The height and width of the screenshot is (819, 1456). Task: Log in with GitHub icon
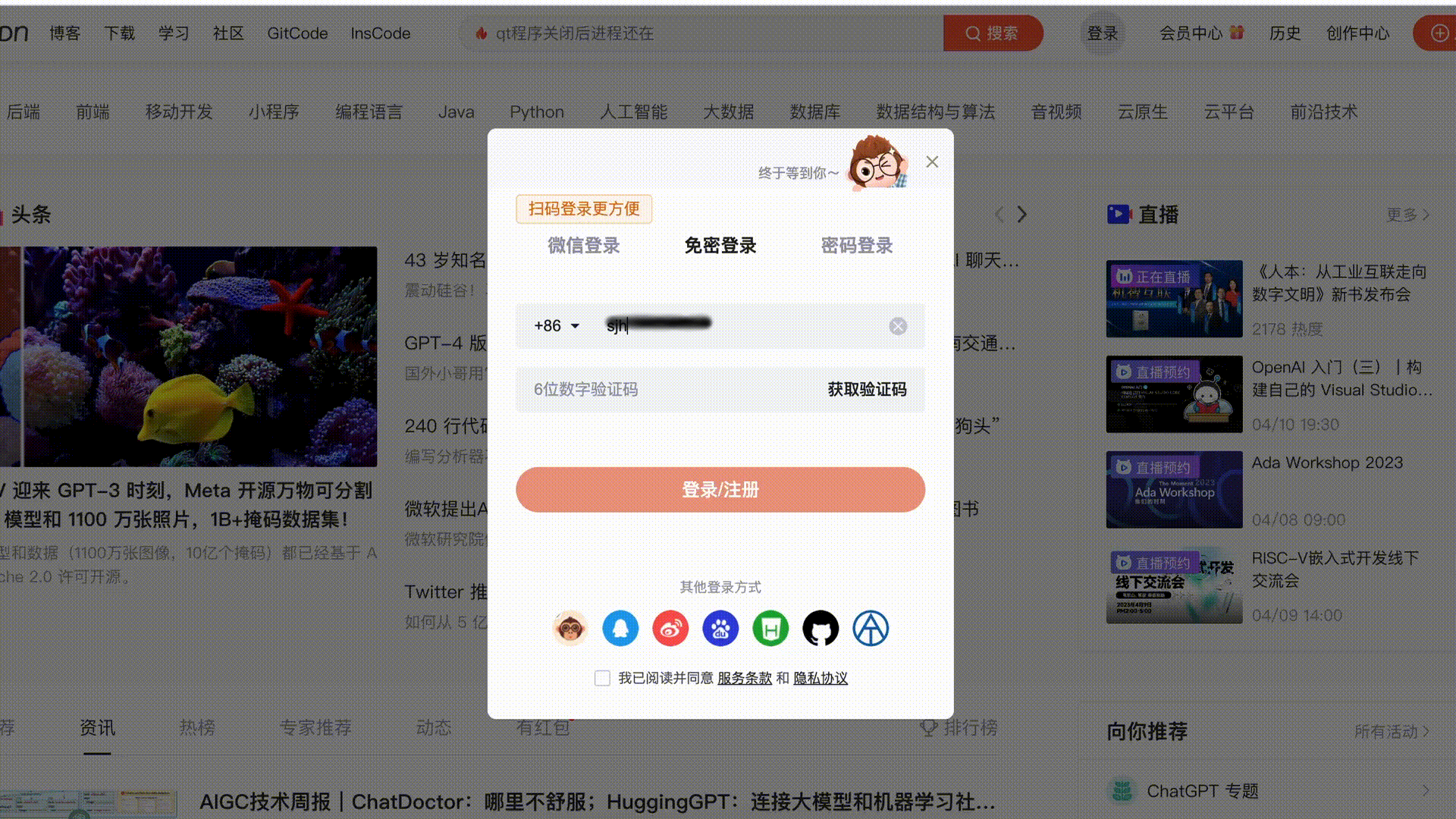(x=821, y=629)
